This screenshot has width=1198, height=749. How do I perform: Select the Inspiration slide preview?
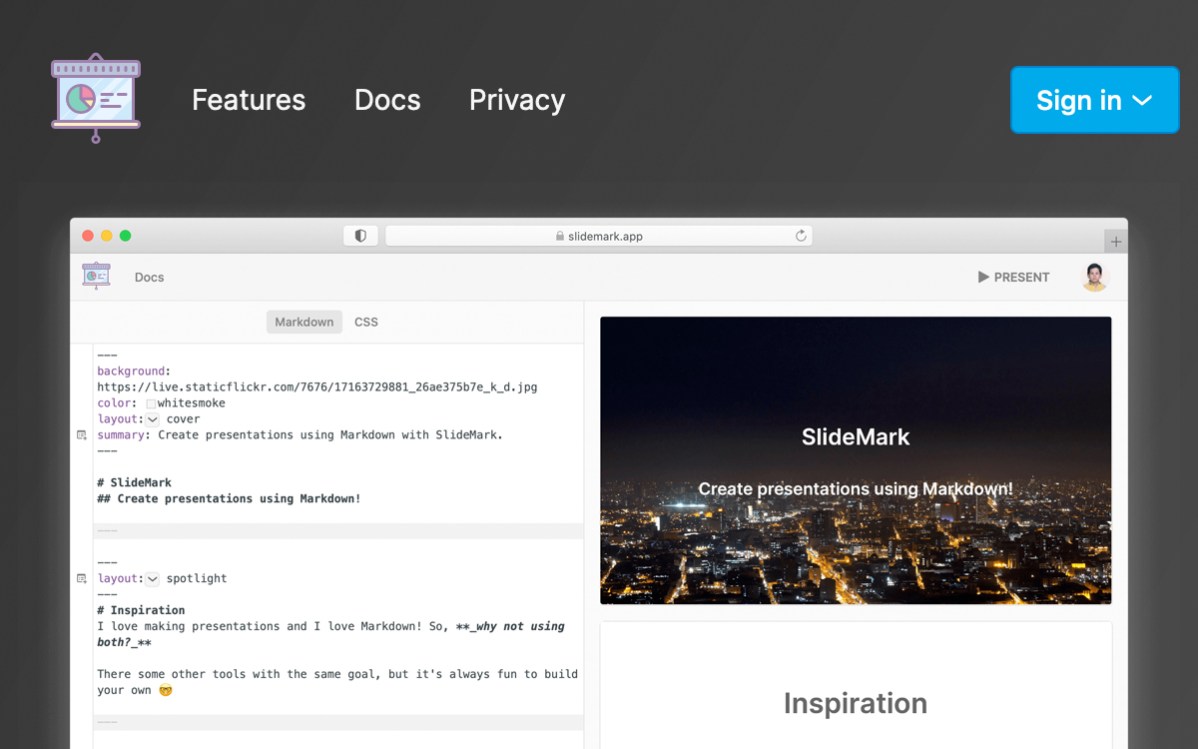pos(856,686)
